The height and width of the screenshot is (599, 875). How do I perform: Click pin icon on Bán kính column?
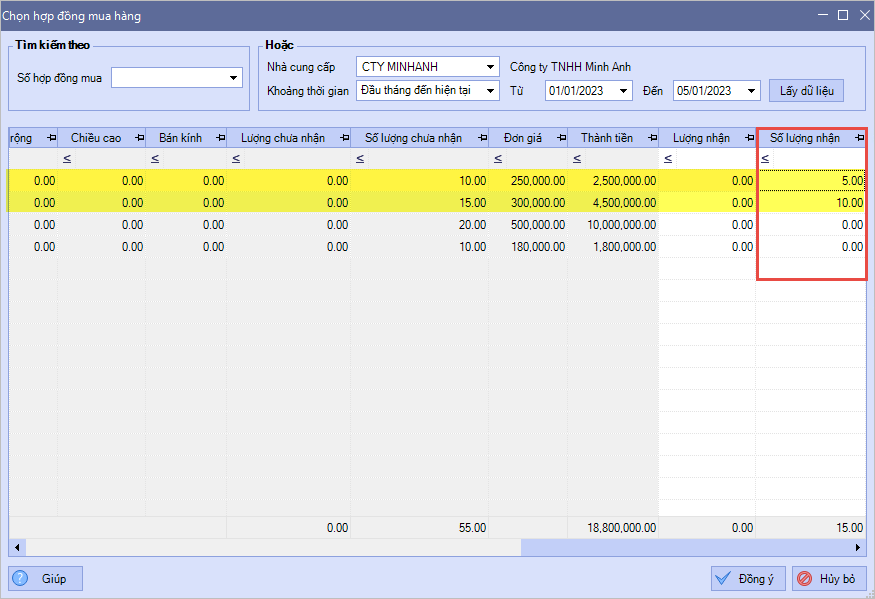coord(217,138)
